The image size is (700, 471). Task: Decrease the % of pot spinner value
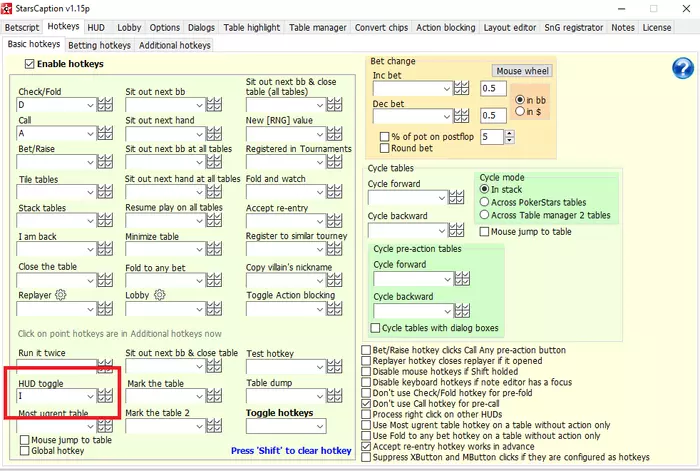coord(509,140)
